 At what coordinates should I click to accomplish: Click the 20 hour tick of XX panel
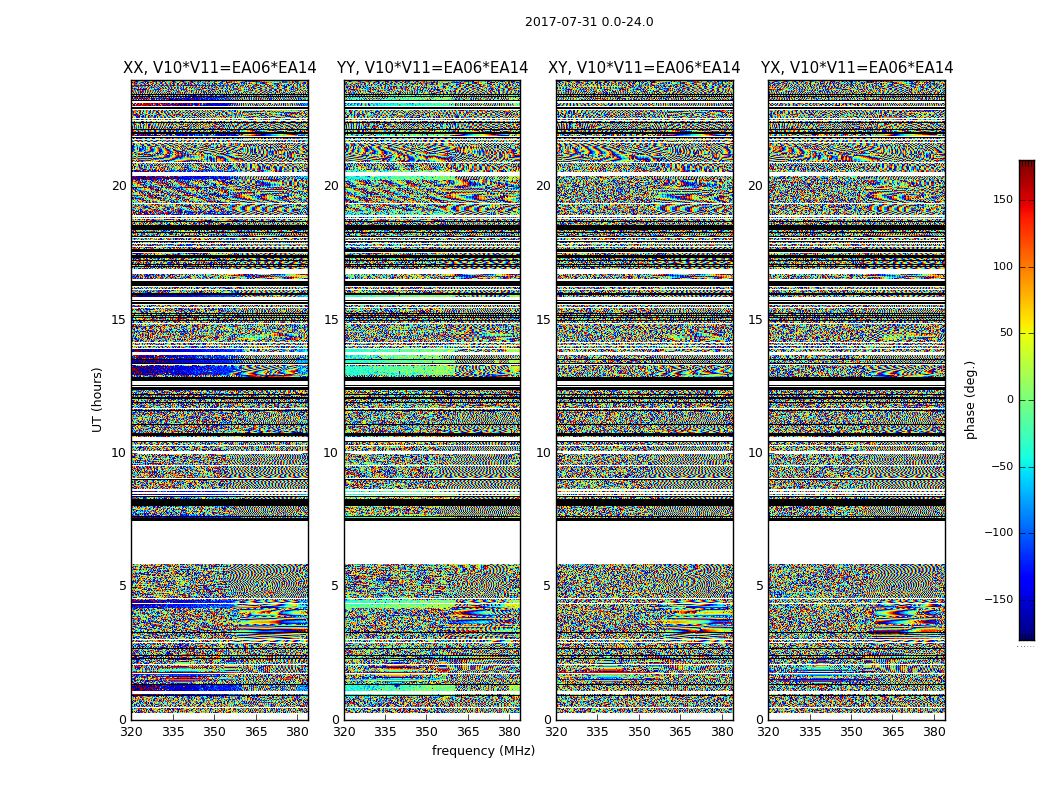tap(119, 186)
